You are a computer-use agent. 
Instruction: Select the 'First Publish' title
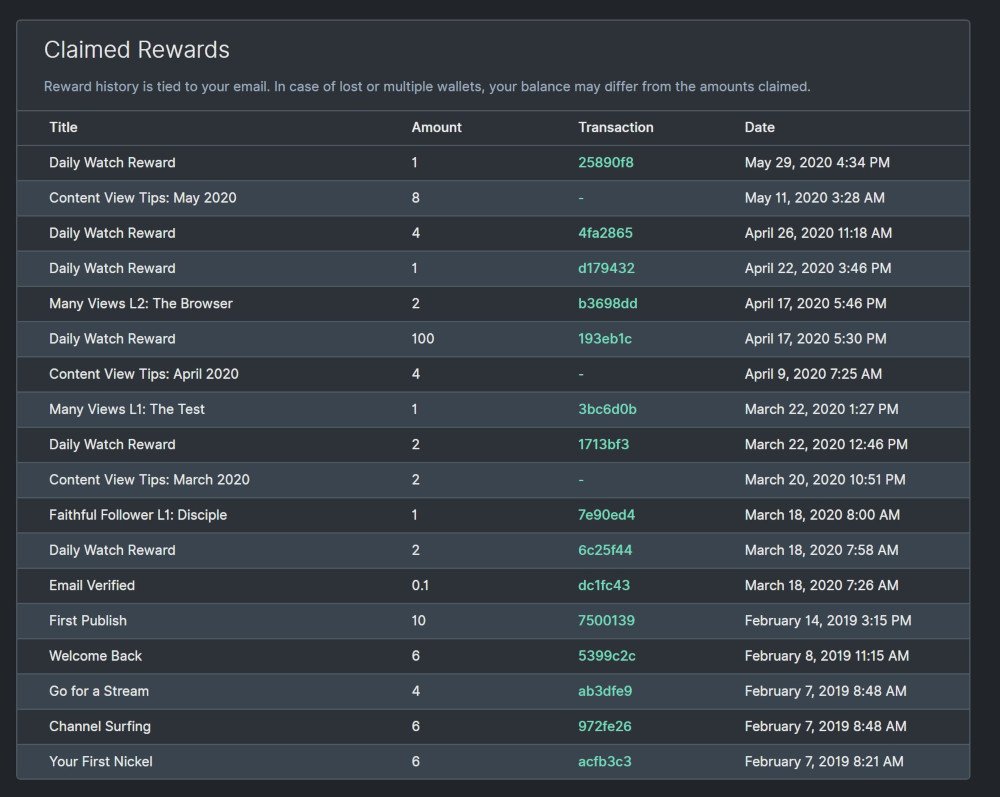point(87,620)
